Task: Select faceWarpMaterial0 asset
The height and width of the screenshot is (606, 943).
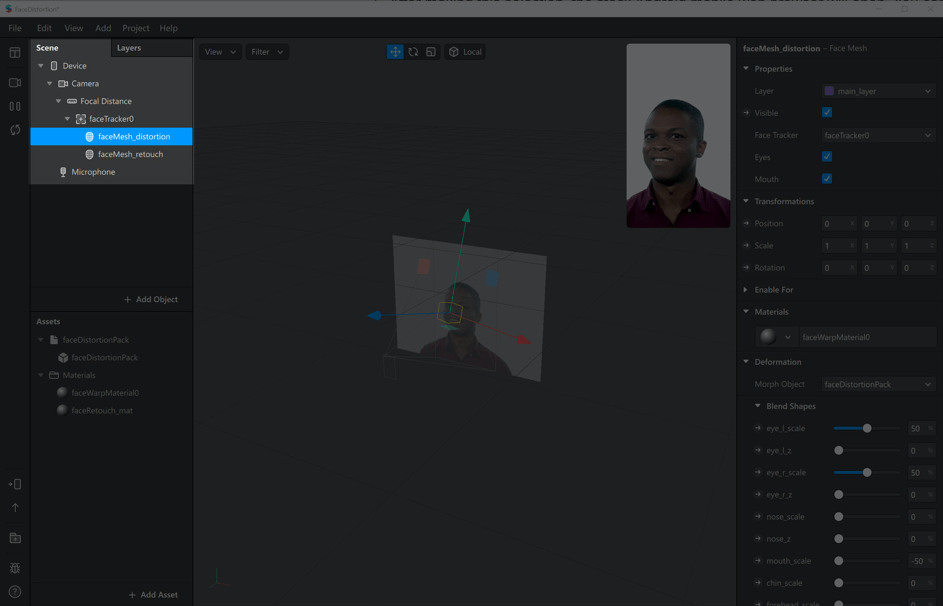Action: [105, 393]
